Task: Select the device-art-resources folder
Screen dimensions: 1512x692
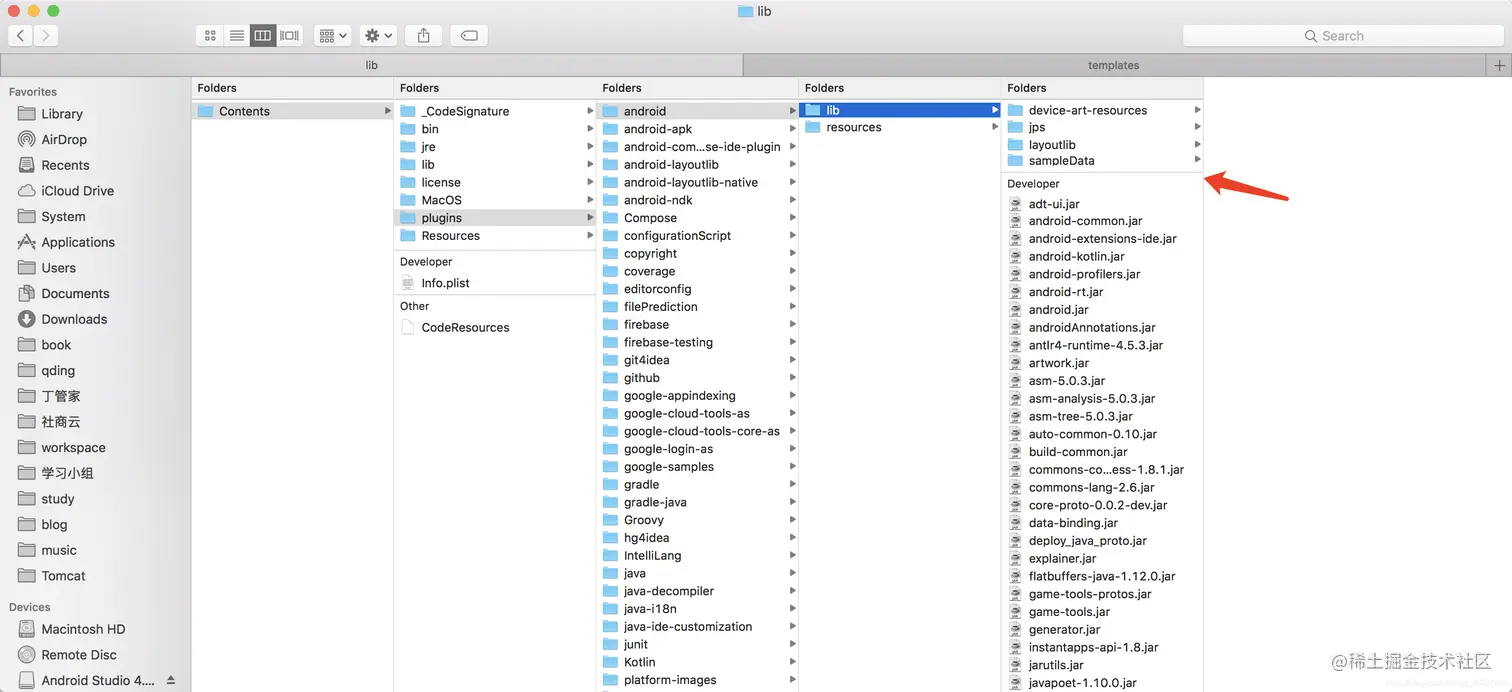Action: (1102, 110)
